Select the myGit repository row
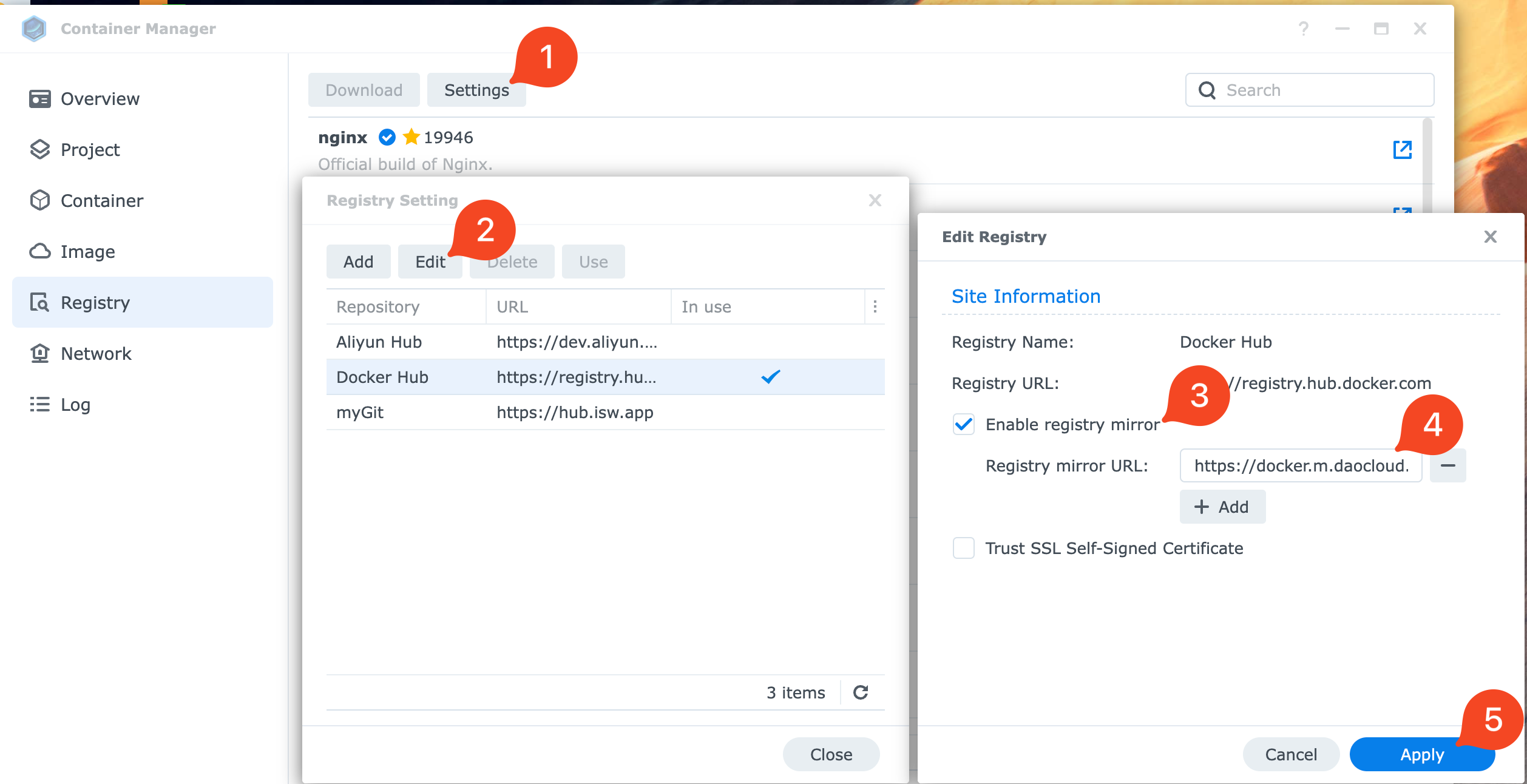This screenshot has height=784, width=1527. [606, 413]
